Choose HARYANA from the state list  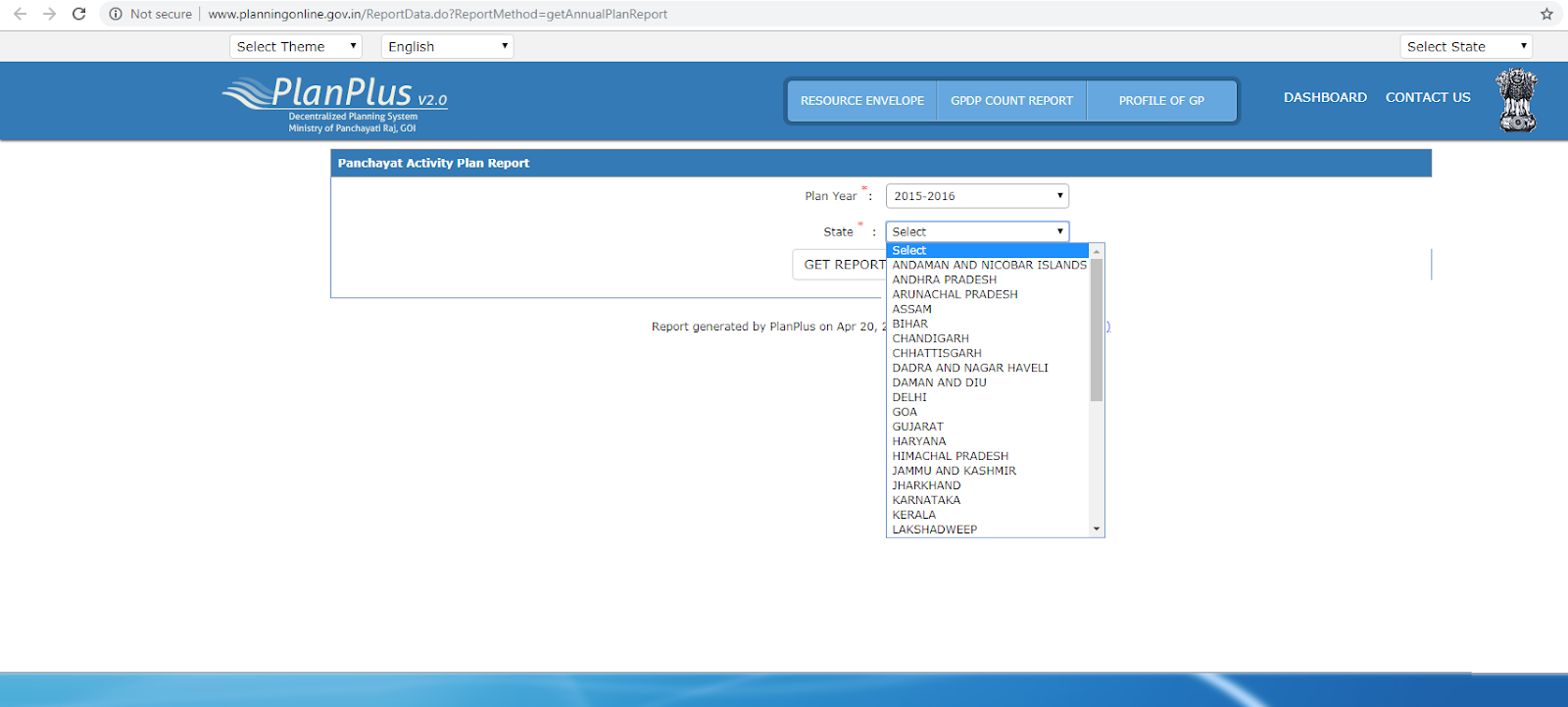pos(987,441)
